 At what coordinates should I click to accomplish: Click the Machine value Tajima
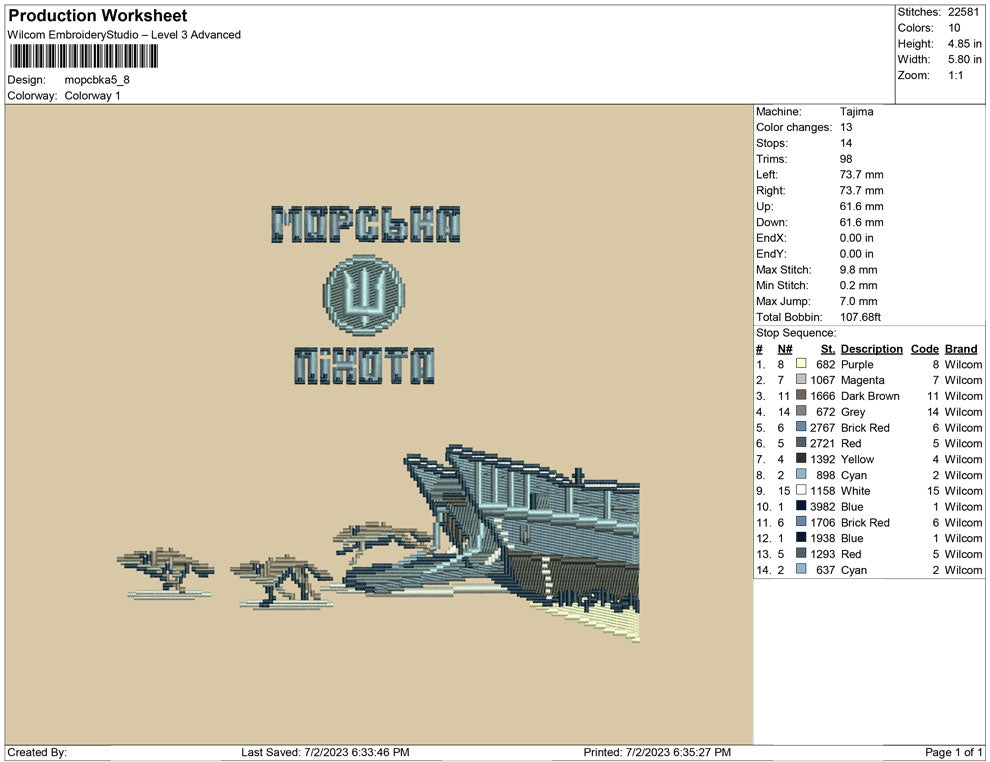point(856,112)
